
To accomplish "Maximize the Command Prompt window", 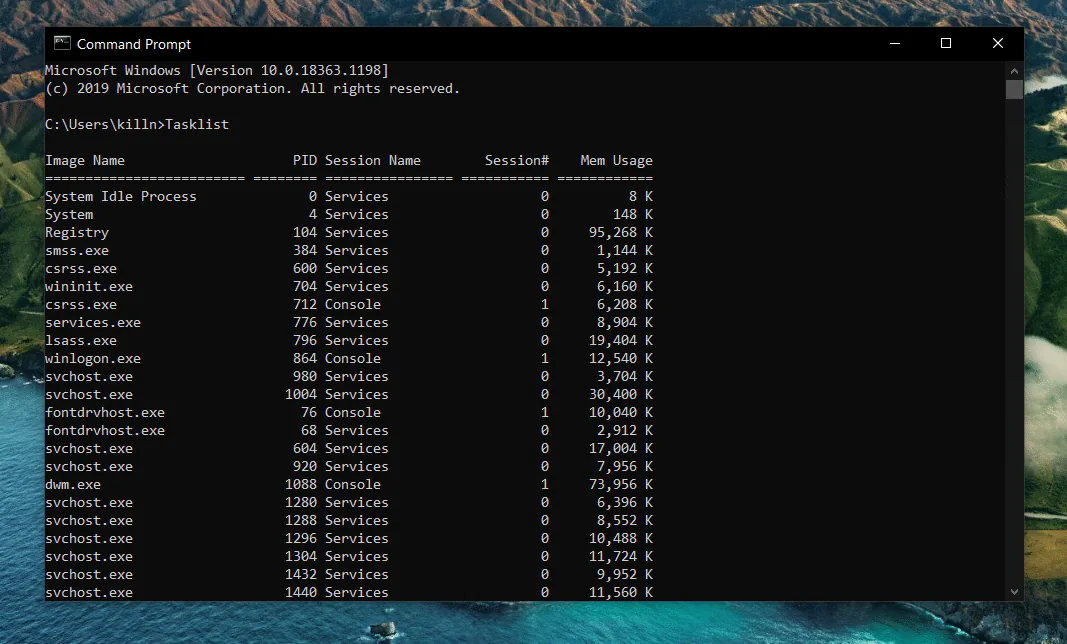I will coord(946,44).
